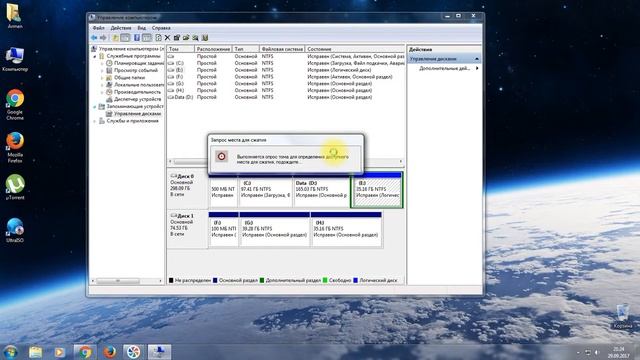Toggle the Action pane toolbar icon
Screen dimensions: 640x360
[147, 38]
